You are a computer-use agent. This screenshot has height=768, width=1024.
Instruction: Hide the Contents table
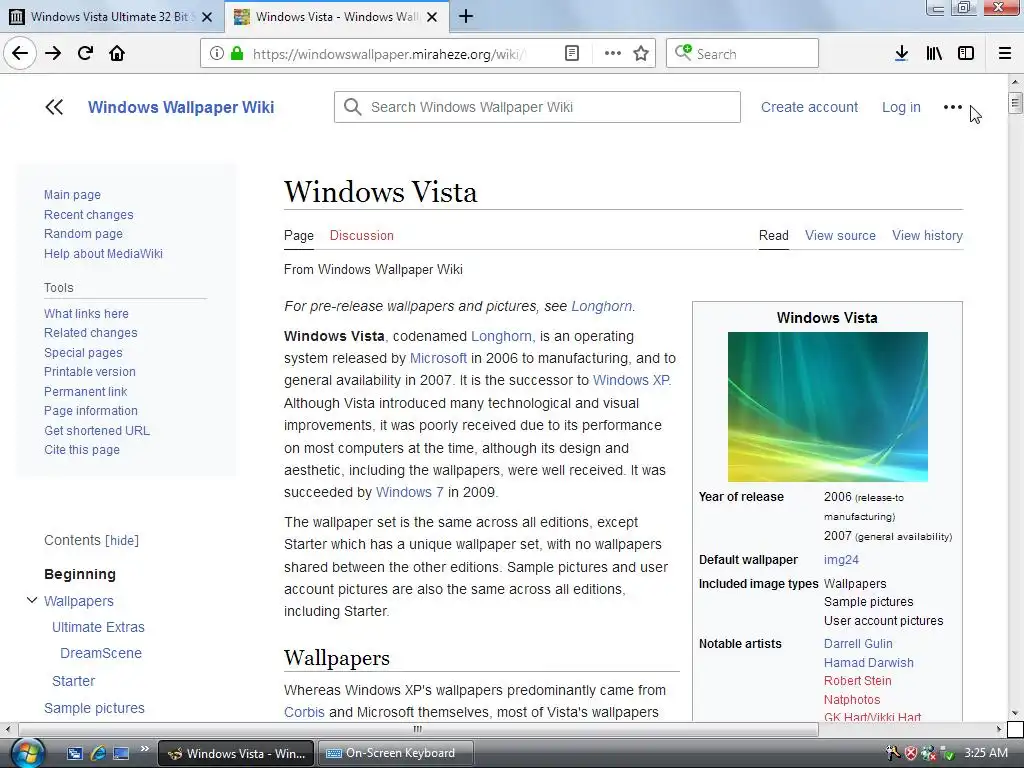coord(122,540)
